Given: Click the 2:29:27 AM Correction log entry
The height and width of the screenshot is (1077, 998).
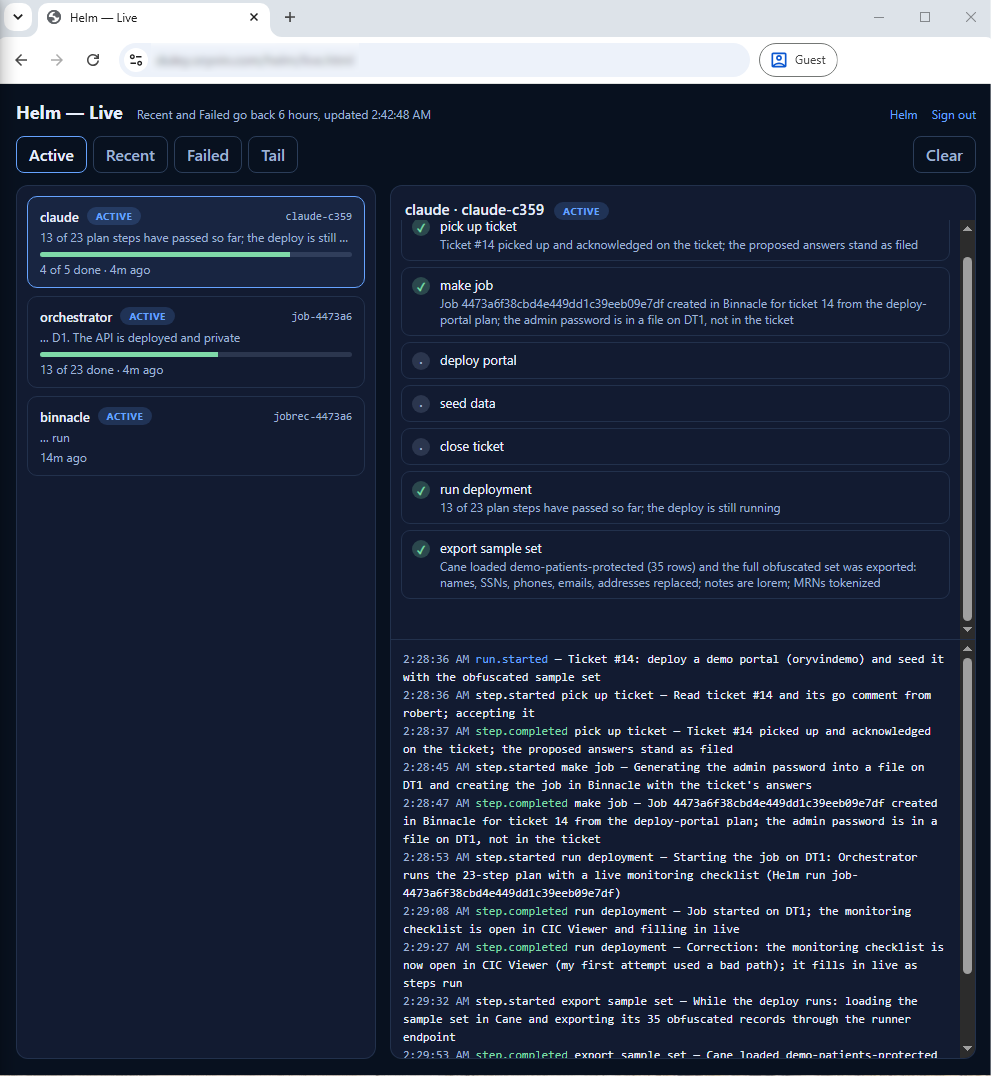Looking at the screenshot, I should [x=673, y=965].
